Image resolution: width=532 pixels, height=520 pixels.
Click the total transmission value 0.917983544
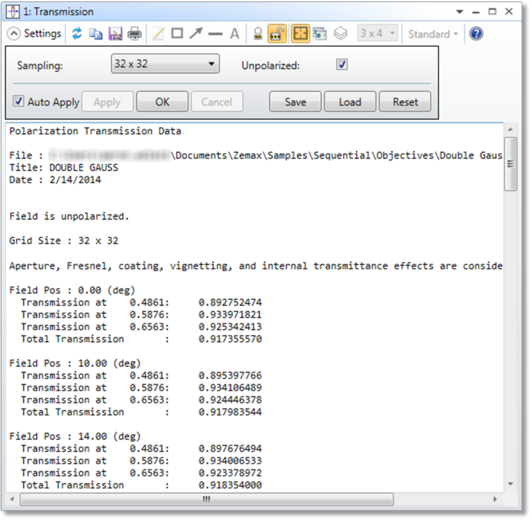pyautogui.click(x=230, y=412)
